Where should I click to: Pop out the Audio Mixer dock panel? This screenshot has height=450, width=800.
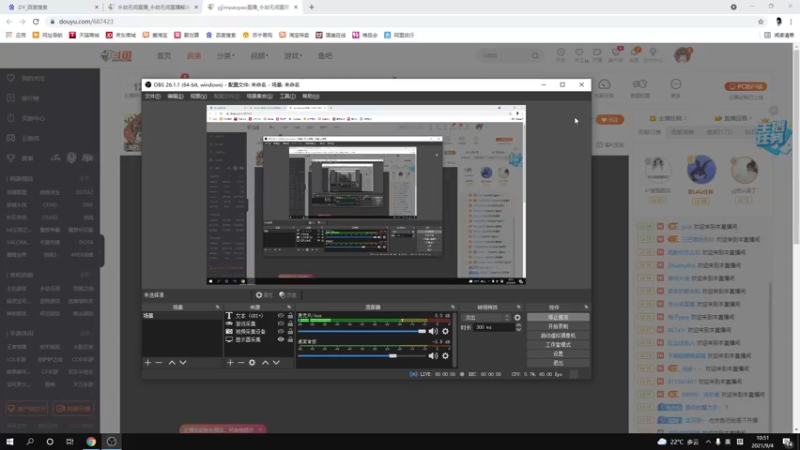453,307
